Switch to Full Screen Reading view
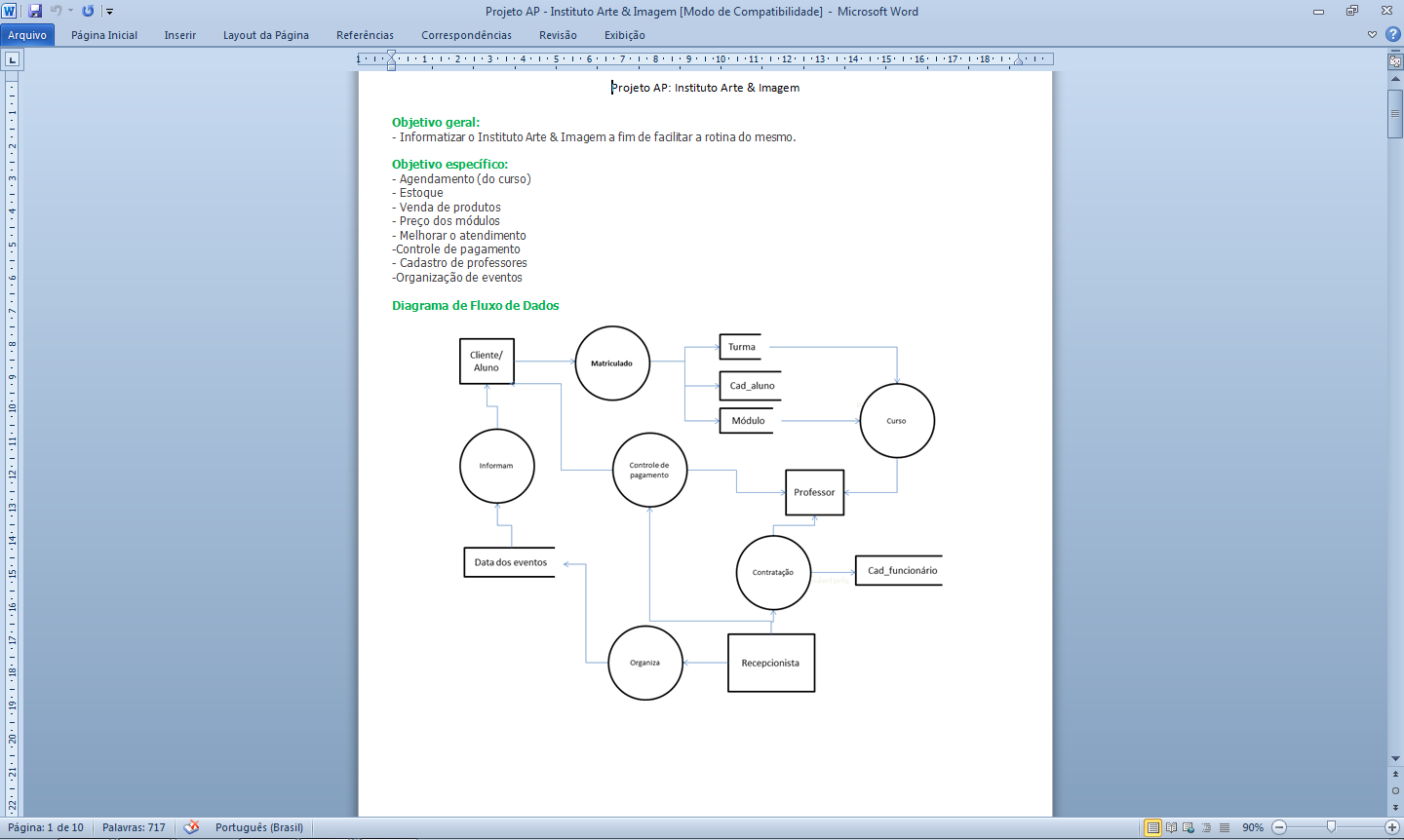 pos(1171,827)
